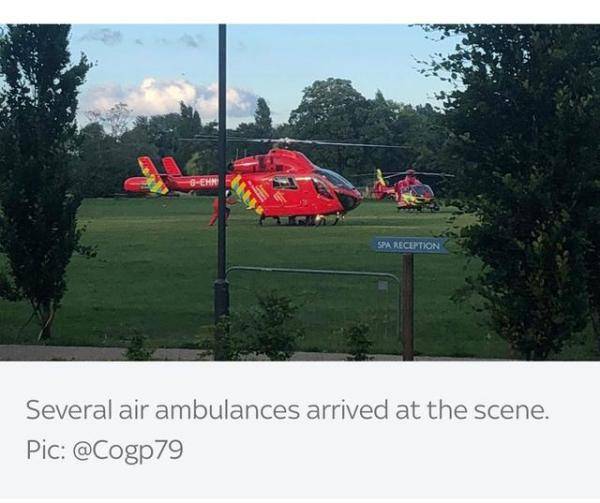Click the person in red by the helicopter
600x503 pixels.
[x=218, y=211]
